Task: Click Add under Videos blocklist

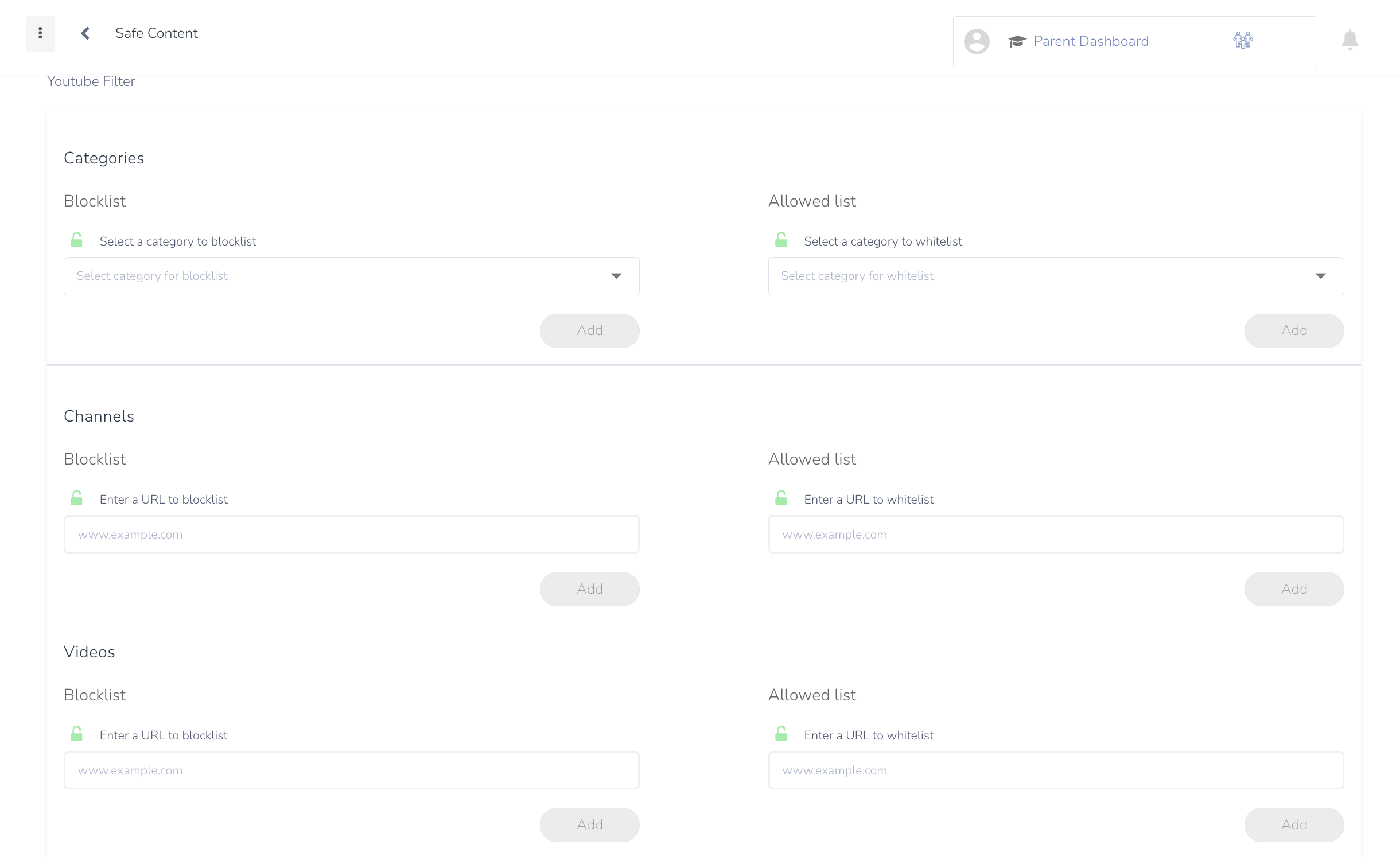Action: pos(589,825)
